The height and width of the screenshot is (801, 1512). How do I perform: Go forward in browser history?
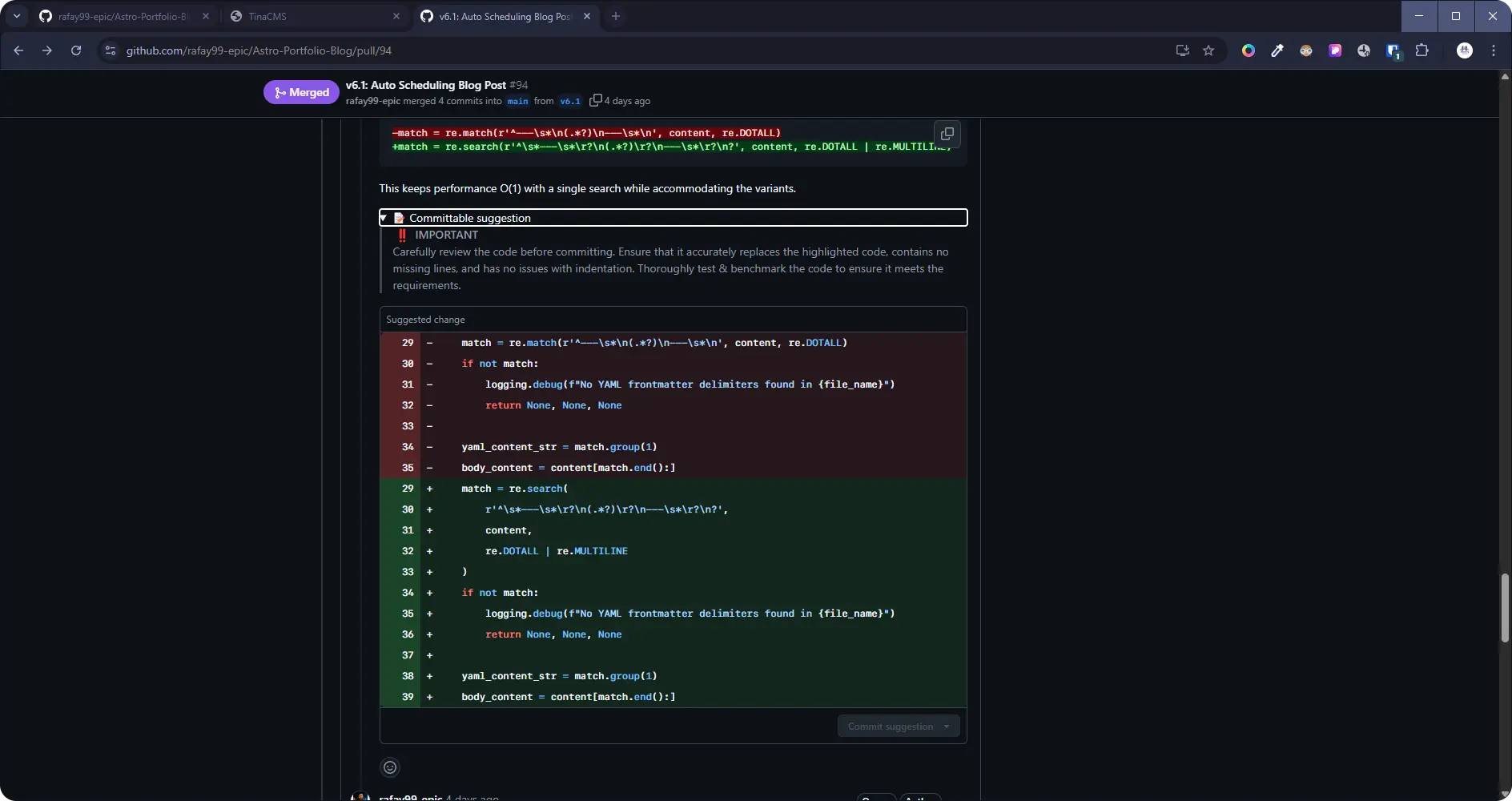point(47,50)
